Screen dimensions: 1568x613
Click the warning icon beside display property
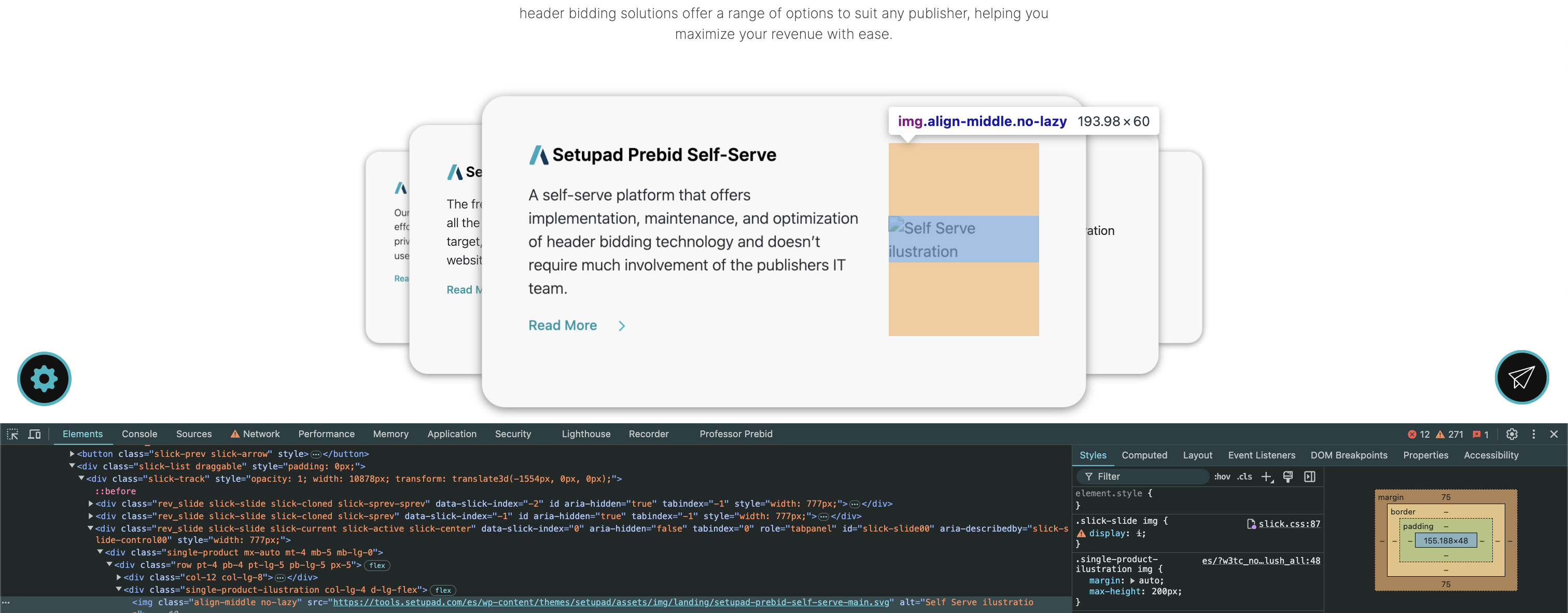[x=1082, y=533]
